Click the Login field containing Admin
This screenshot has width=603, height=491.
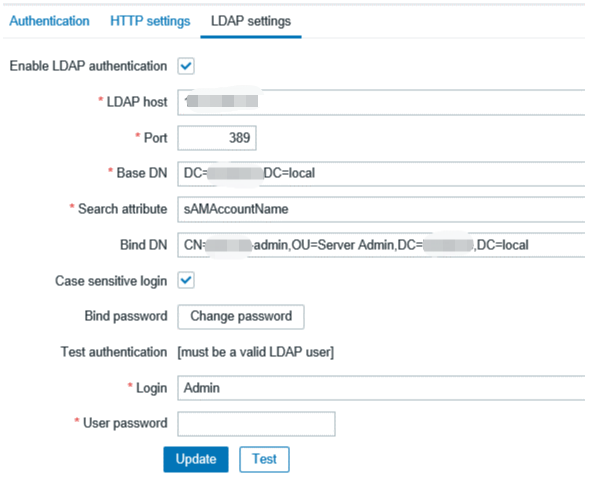[380, 388]
